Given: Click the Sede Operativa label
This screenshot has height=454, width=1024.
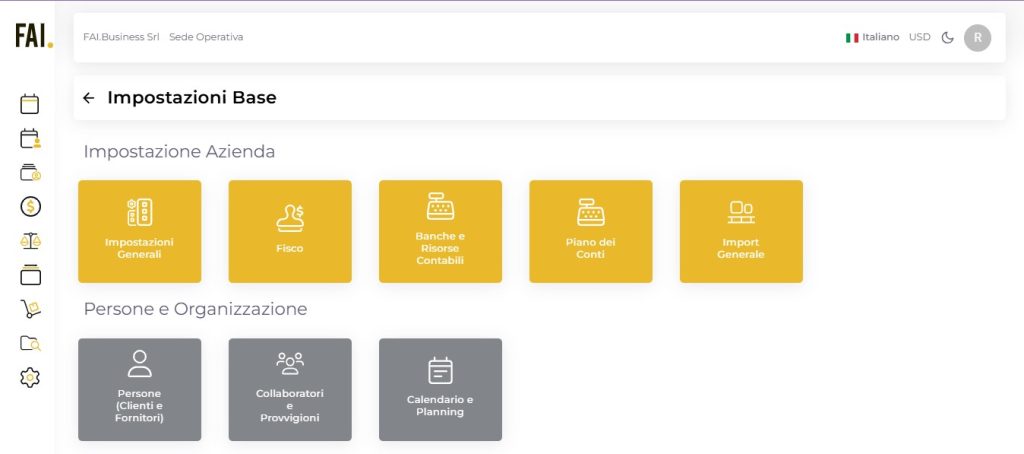Looking at the screenshot, I should (206, 37).
